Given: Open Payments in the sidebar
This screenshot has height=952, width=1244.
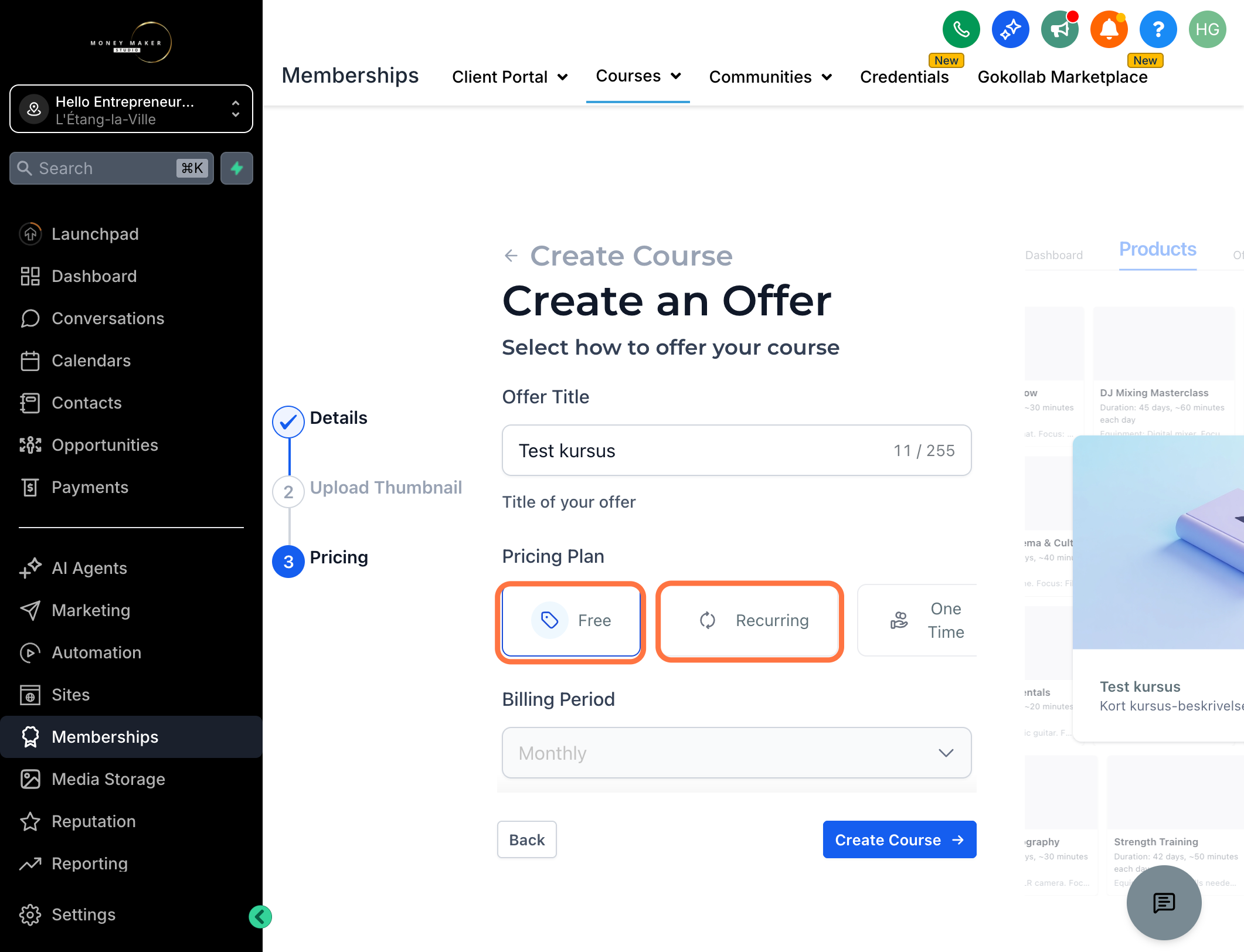Looking at the screenshot, I should coord(131,487).
